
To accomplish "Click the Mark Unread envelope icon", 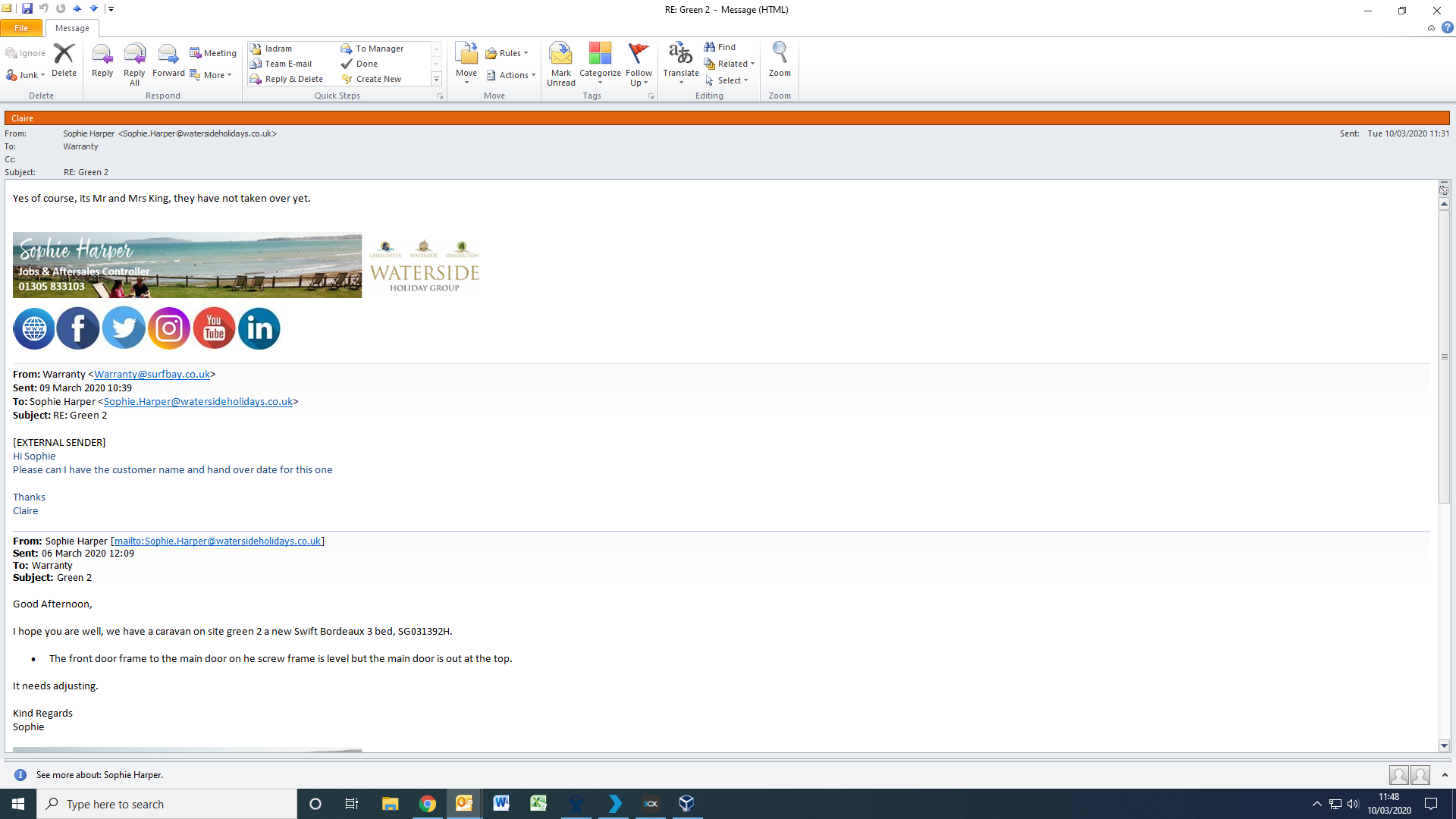I will [x=560, y=55].
